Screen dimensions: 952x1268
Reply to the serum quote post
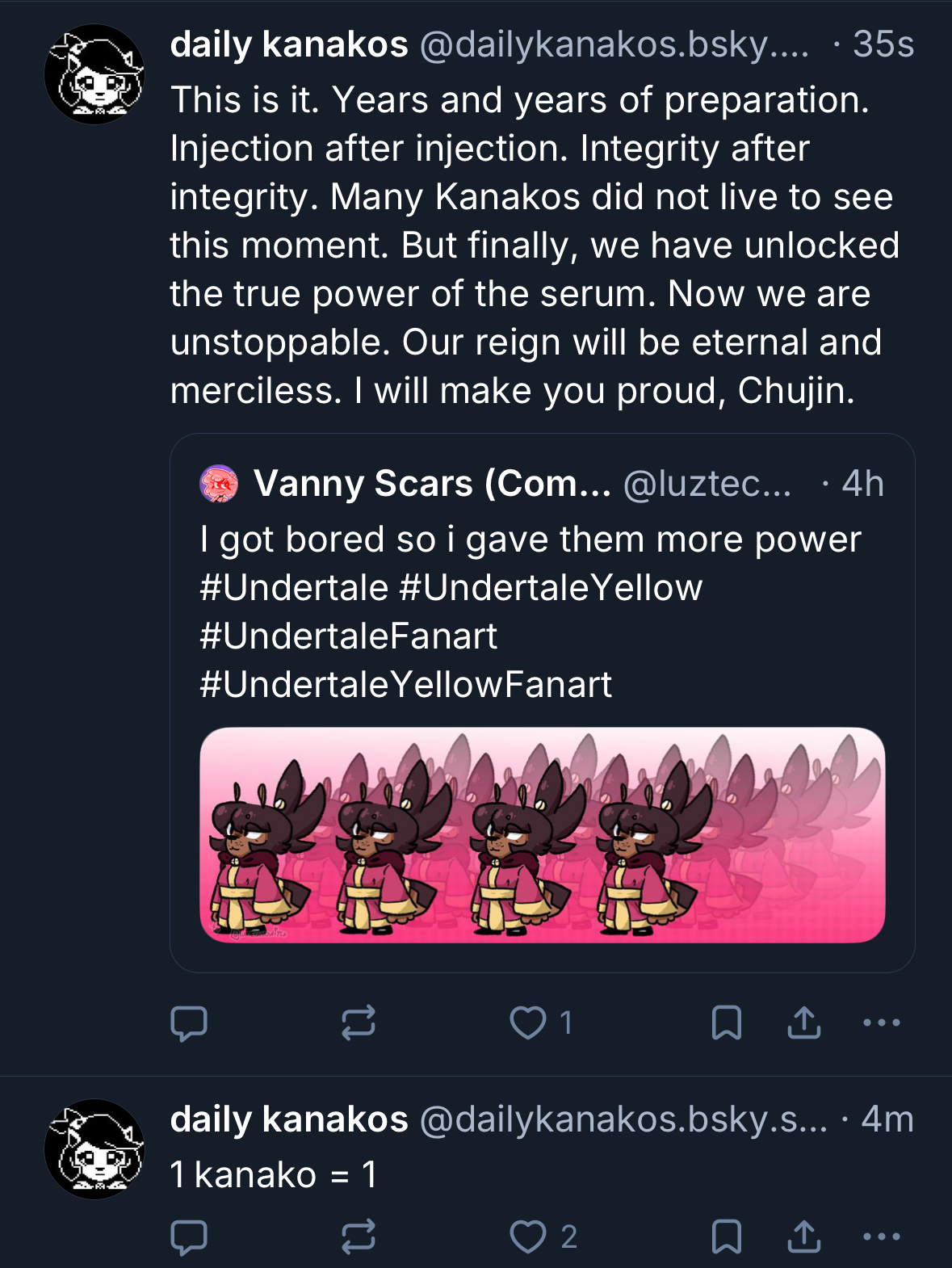(x=189, y=1023)
